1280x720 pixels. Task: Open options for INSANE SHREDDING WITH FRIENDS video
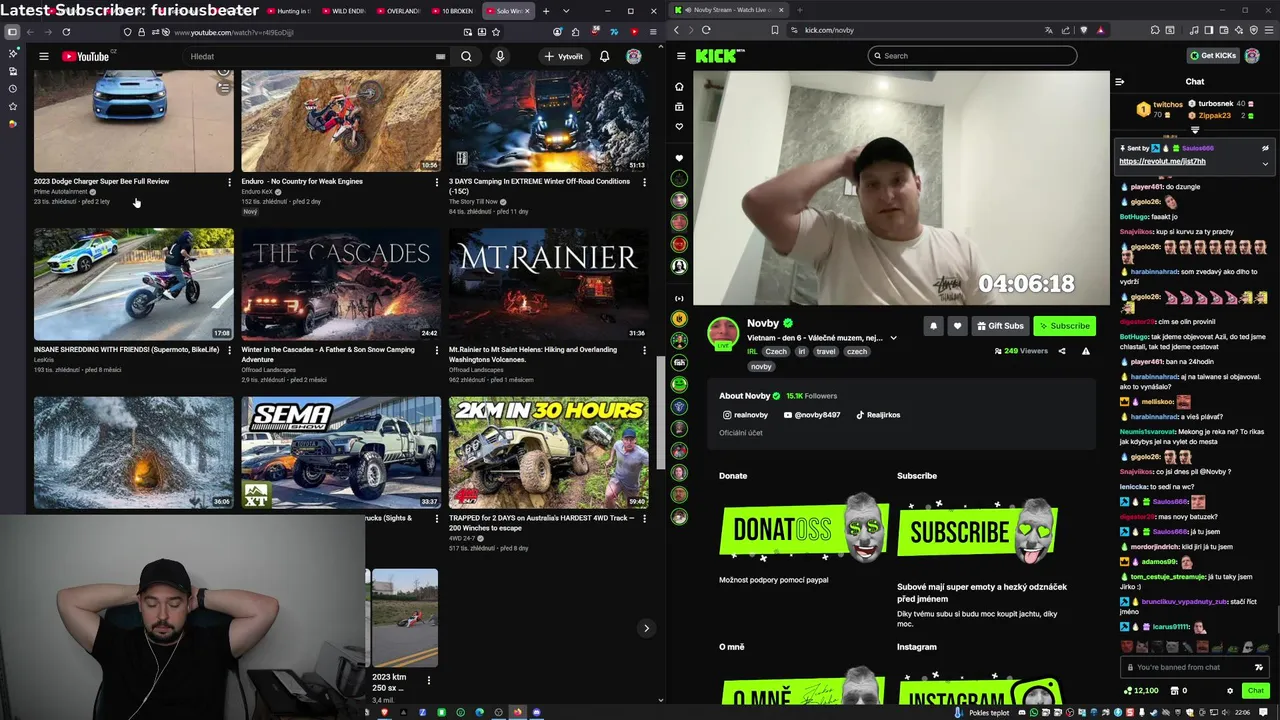[229, 350]
